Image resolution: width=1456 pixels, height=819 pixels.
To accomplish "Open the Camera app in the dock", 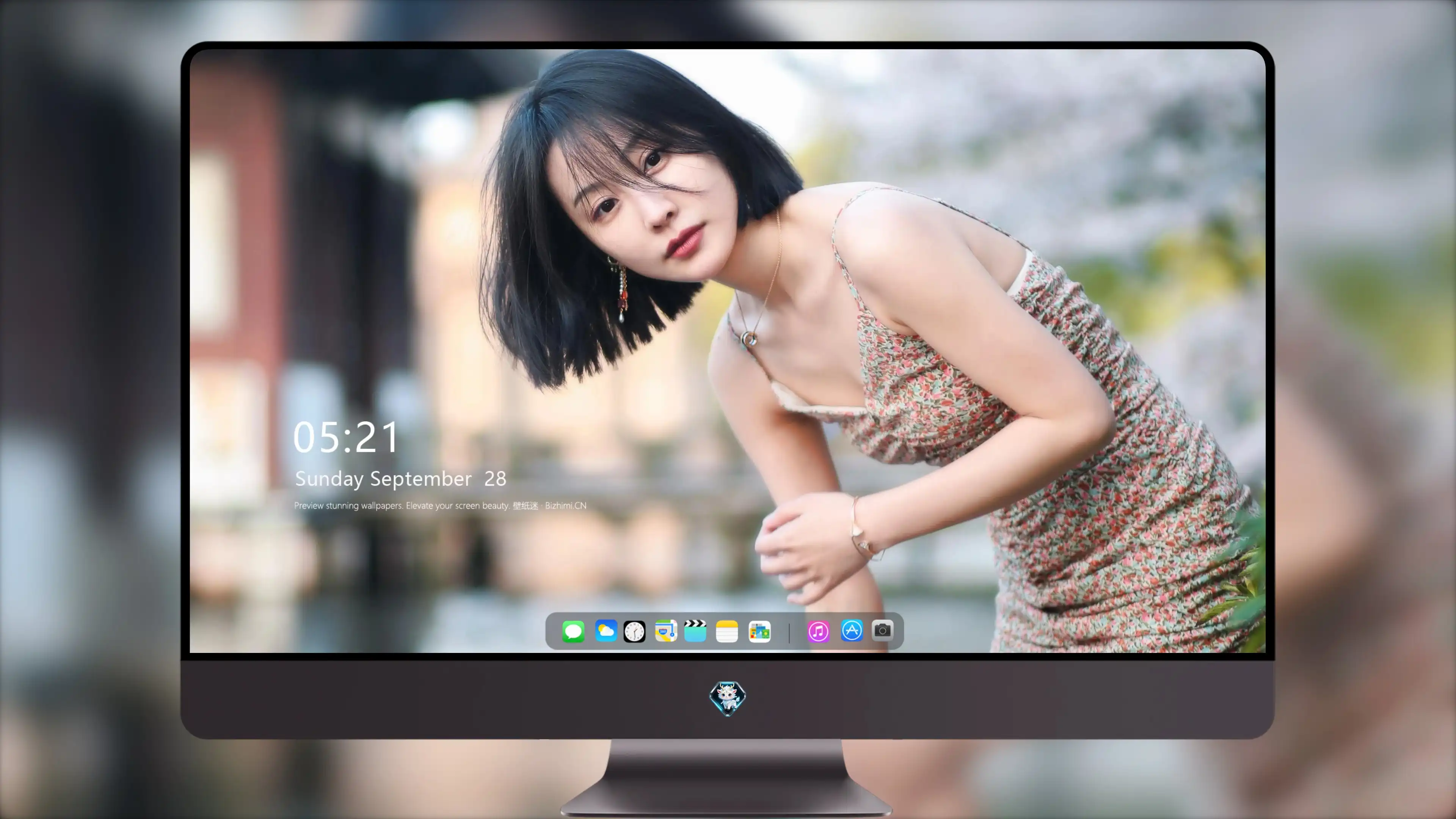I will point(882,630).
